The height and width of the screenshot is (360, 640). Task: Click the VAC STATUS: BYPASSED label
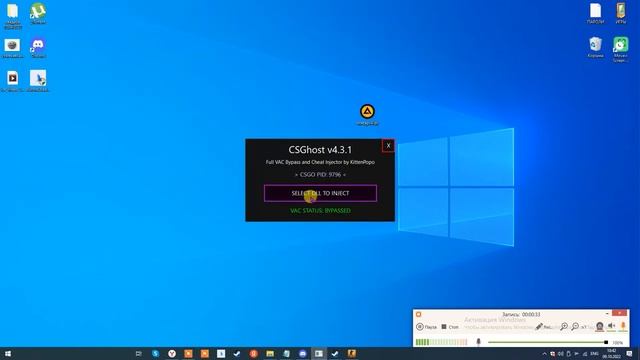[320, 211]
